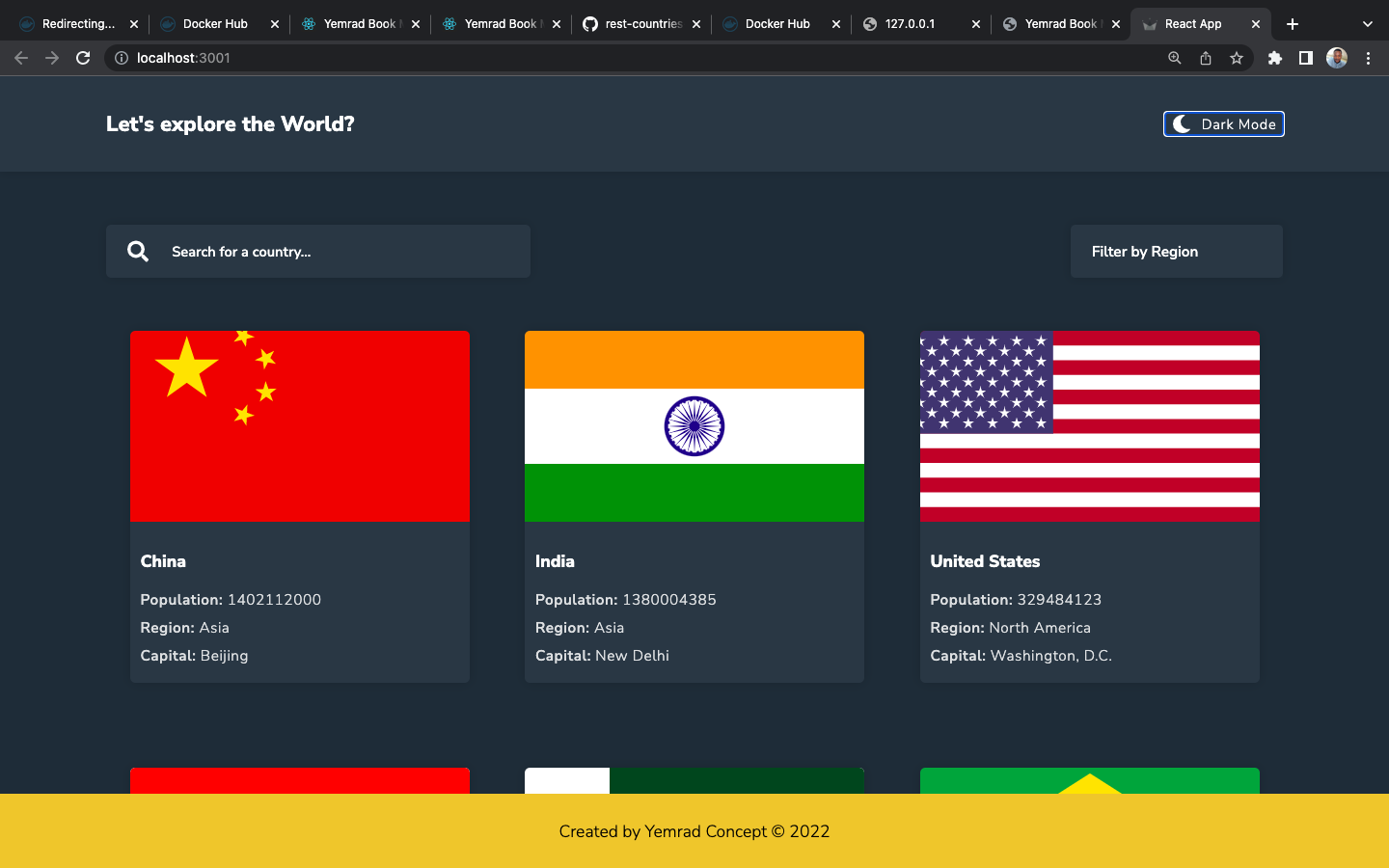
Task: Click the share icon in the address bar
Action: point(1205,58)
